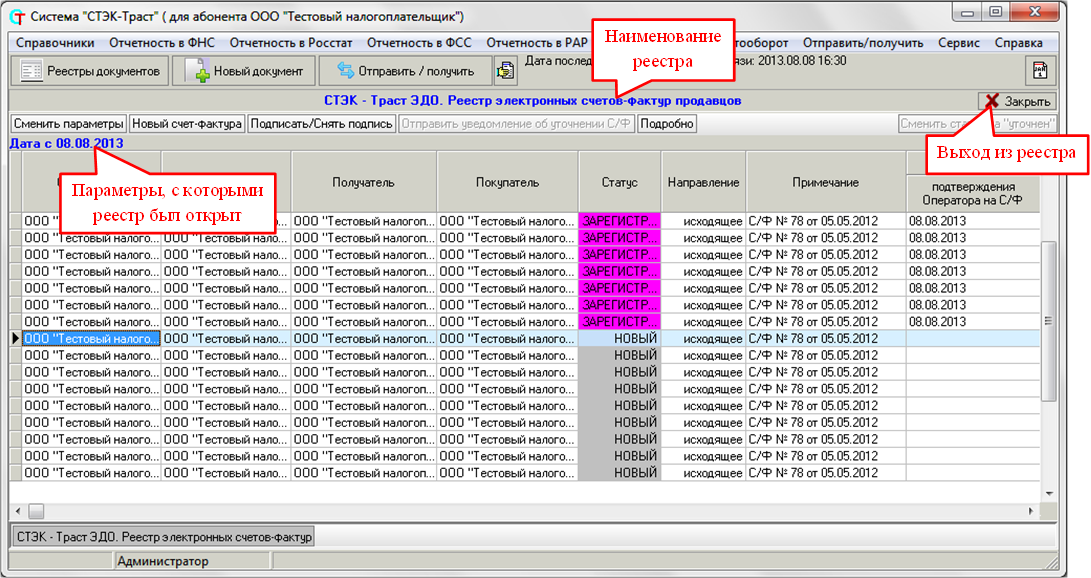Open the Сервис menu

click(x=959, y=42)
